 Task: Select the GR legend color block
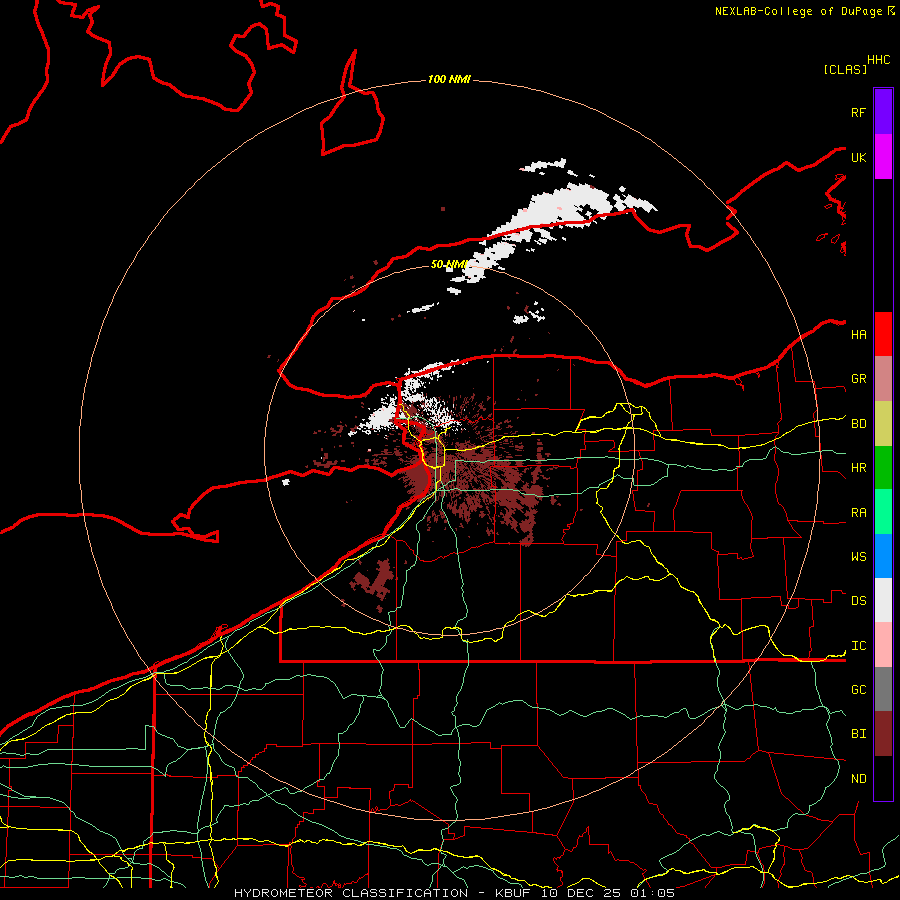pyautogui.click(x=883, y=379)
